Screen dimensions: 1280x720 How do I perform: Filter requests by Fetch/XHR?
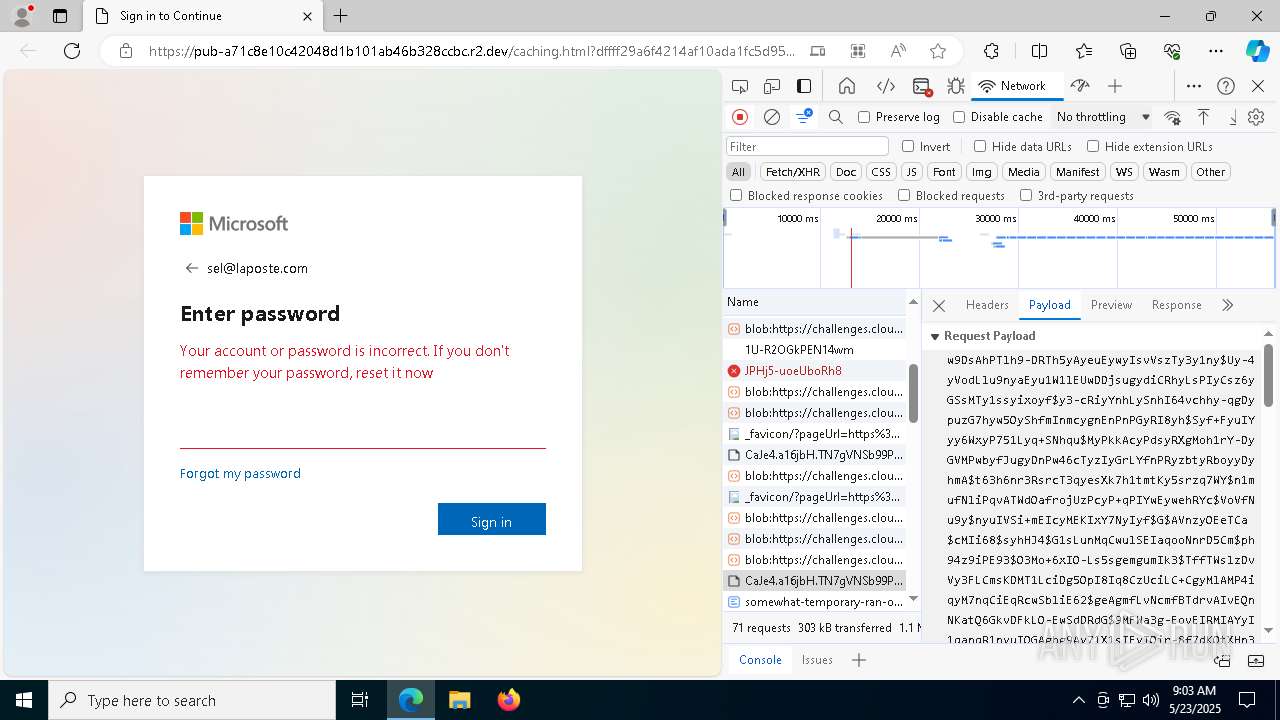point(793,172)
